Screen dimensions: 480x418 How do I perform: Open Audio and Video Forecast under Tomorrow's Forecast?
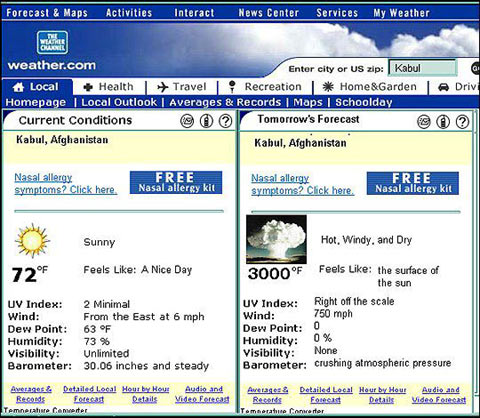tap(439, 395)
